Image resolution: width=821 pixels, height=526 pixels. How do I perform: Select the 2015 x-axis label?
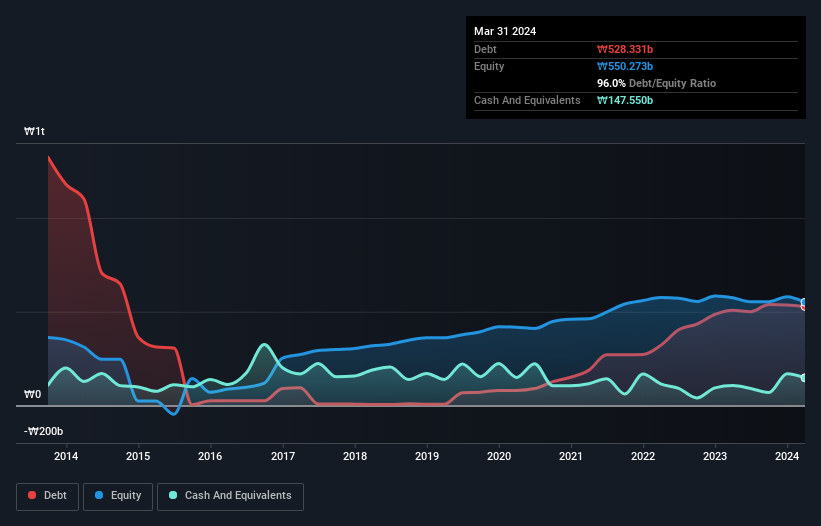point(138,456)
